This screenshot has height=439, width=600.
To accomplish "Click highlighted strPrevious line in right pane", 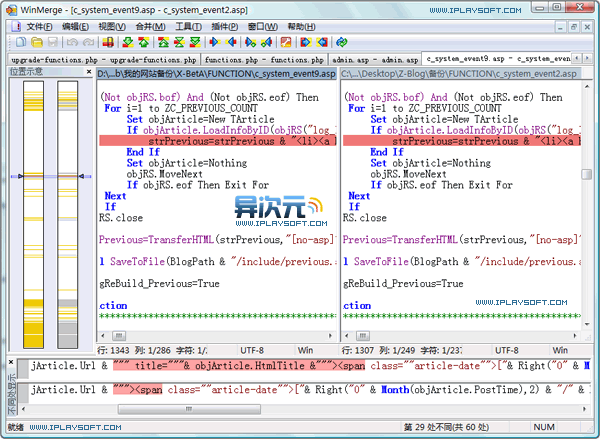I will pos(462,141).
